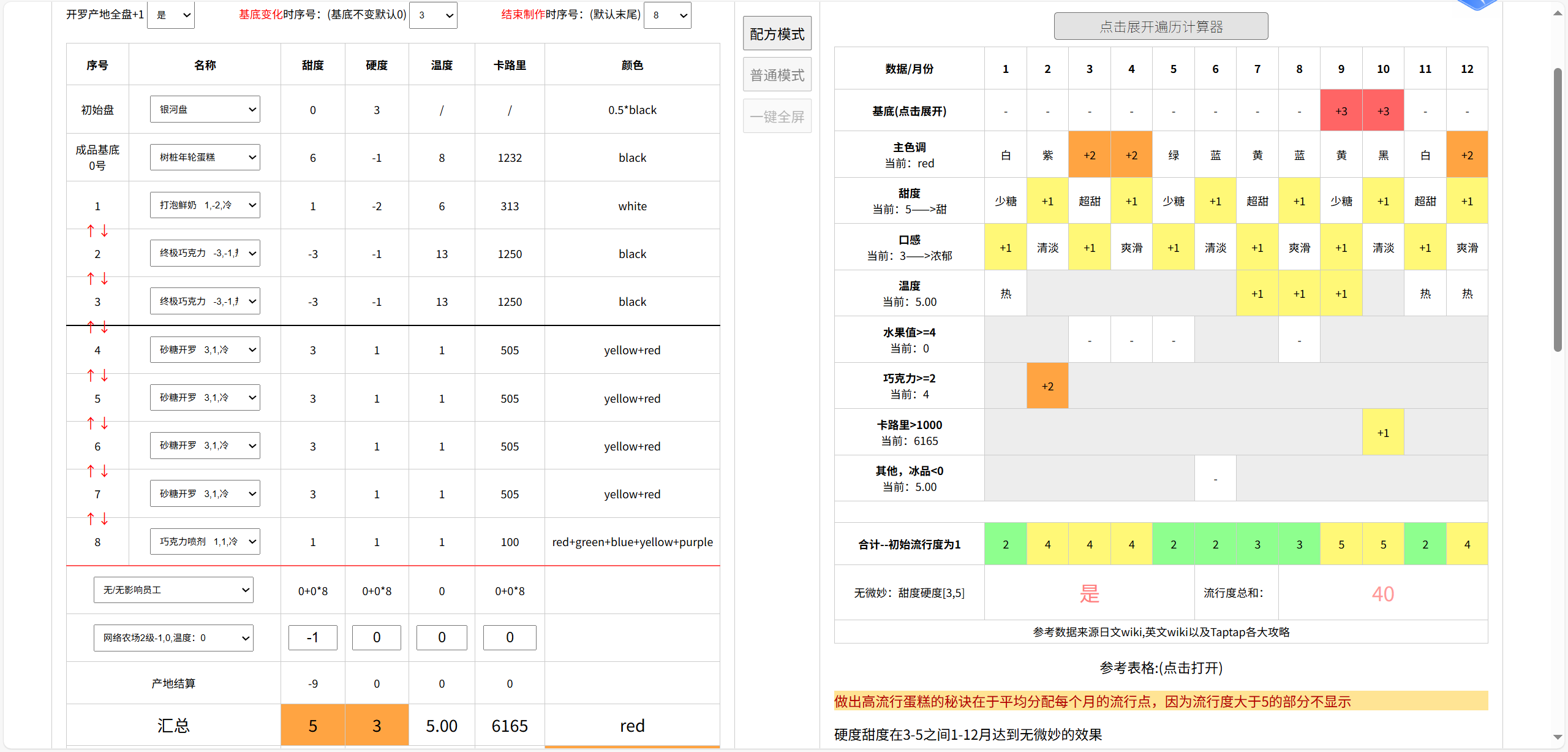The height and width of the screenshot is (752, 1568).
Task: Open the 无/无影响员工 staff dropdown
Action: tap(173, 590)
